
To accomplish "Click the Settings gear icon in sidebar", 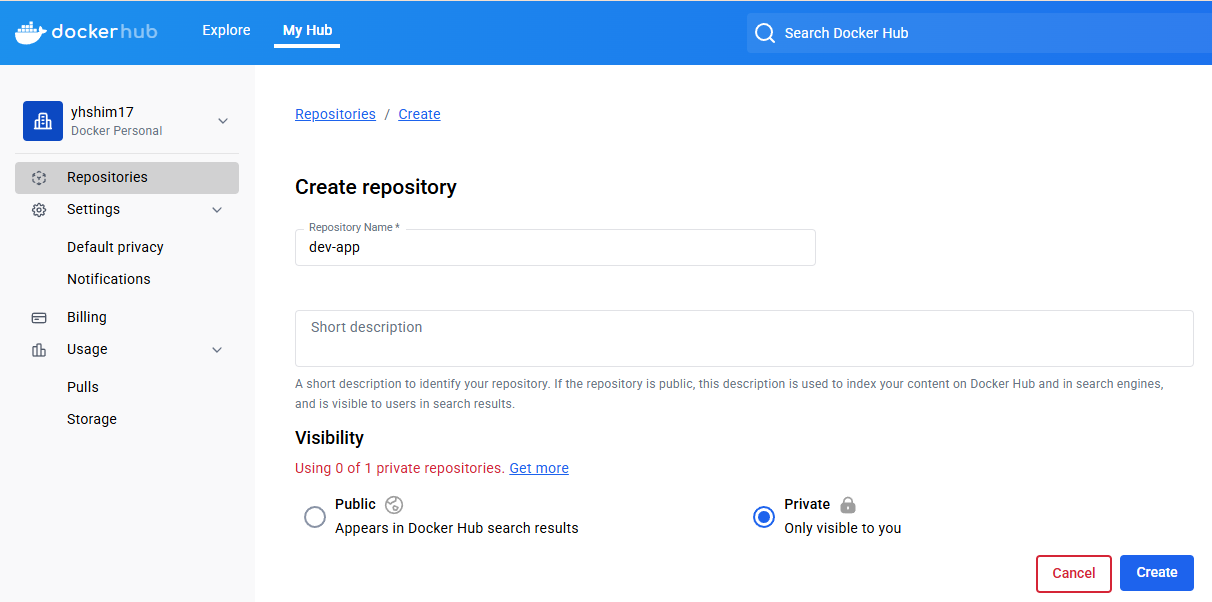I will coord(39,210).
